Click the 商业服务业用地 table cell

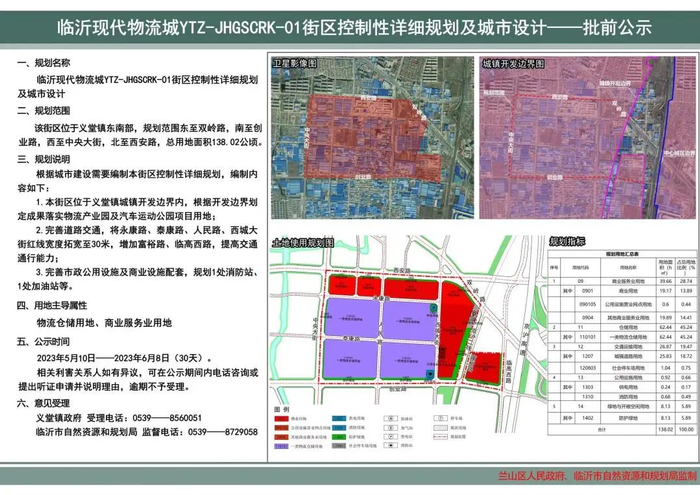(x=628, y=281)
